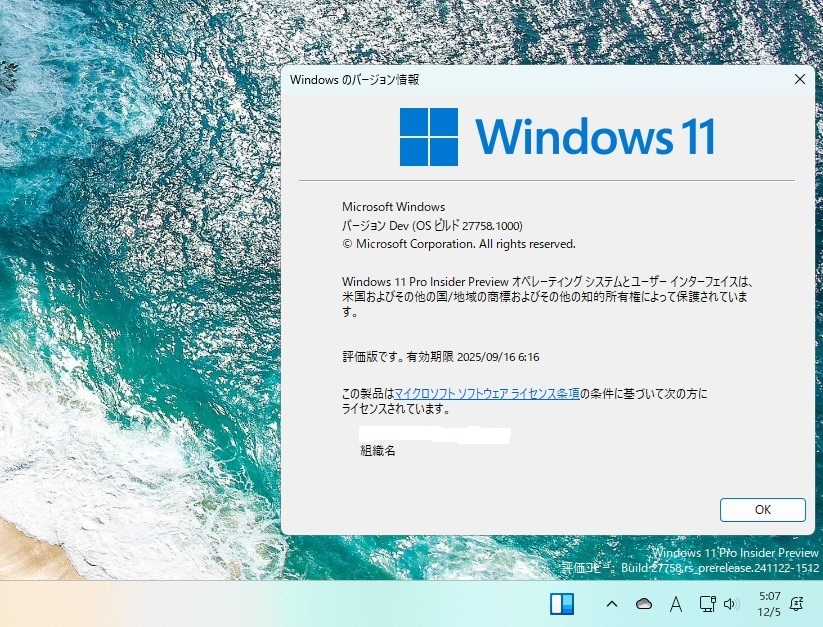Viewport: 823px width, 627px height.
Task: Open the clock showing 5:07 12/5
Action: [x=769, y=604]
